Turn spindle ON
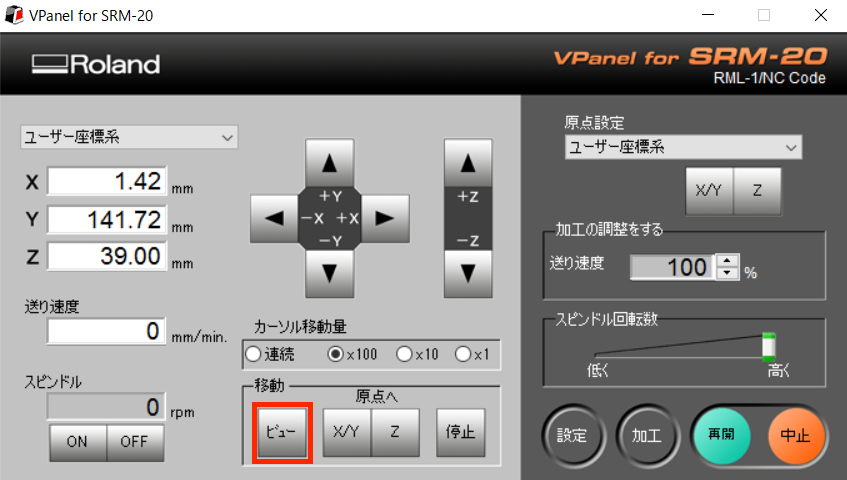Viewport: 847px width, 480px height. tap(78, 442)
